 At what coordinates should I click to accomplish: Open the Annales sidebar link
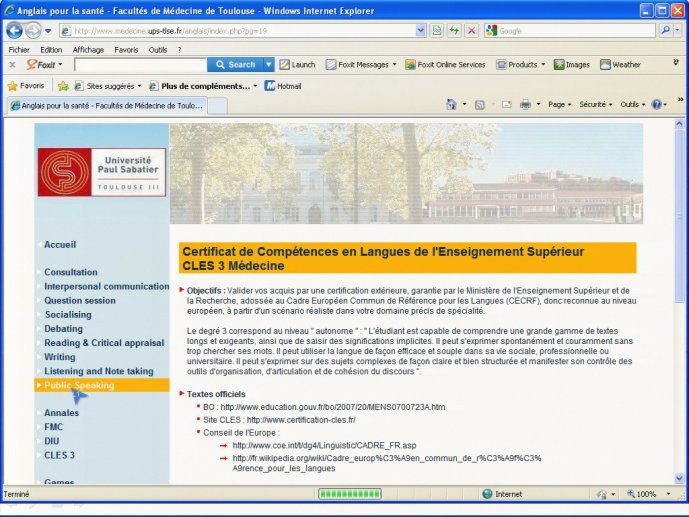pos(62,413)
